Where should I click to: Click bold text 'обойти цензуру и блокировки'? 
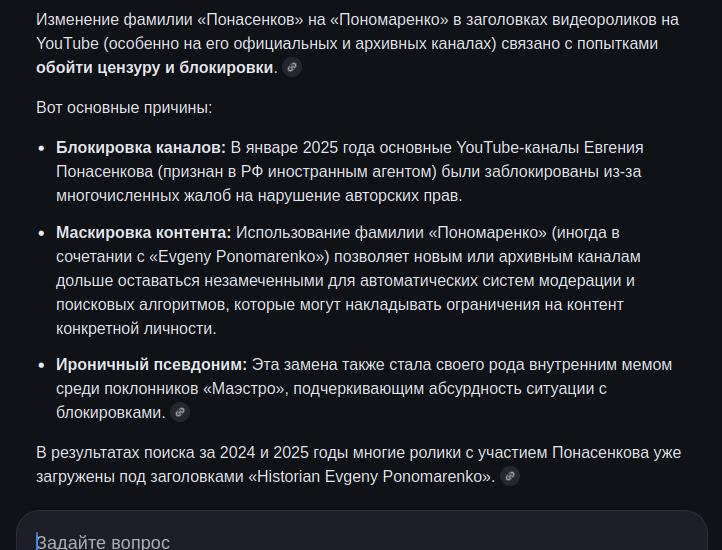pyautogui.click(x=155, y=68)
